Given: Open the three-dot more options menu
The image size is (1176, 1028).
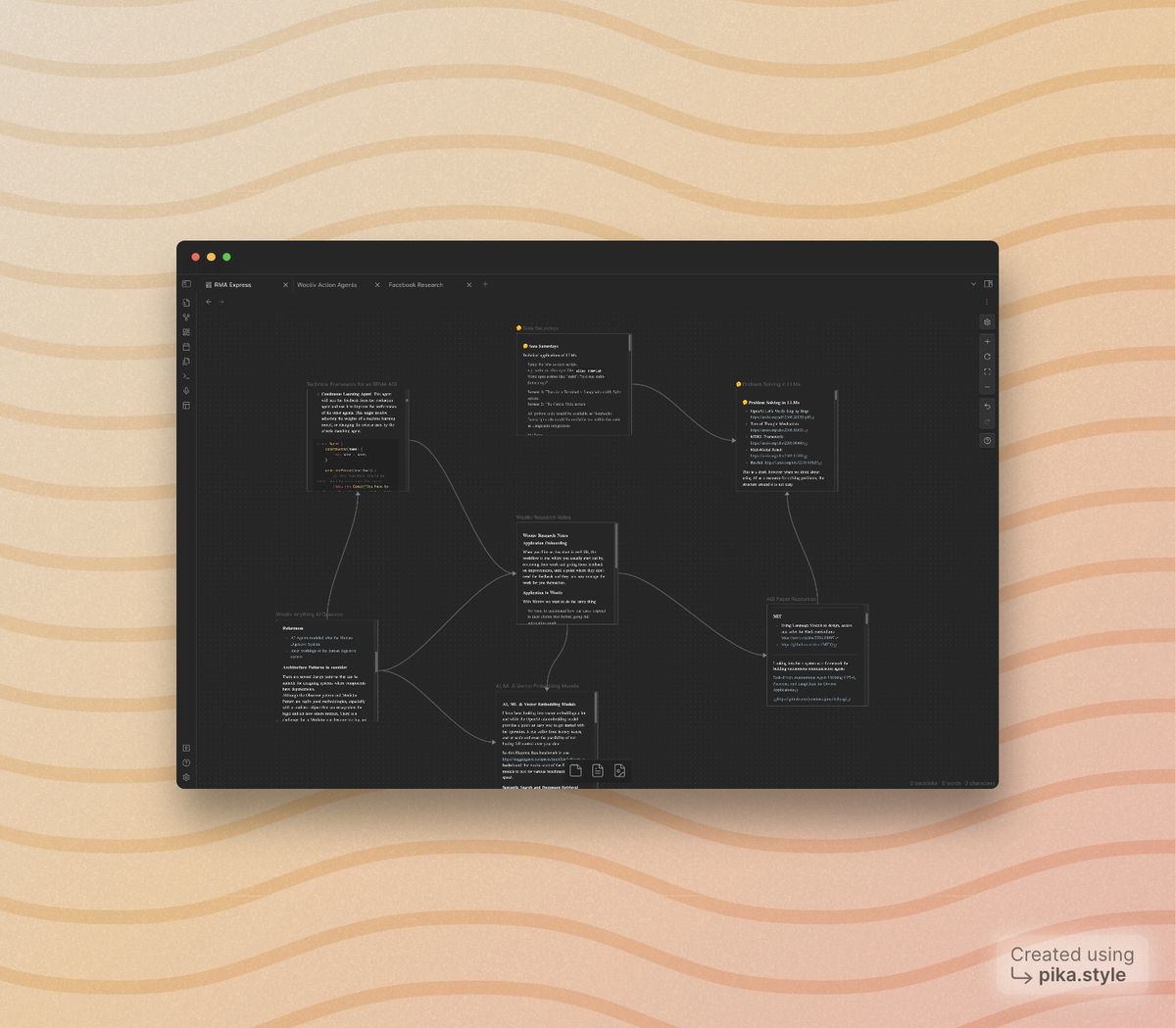Looking at the screenshot, I should pyautogui.click(x=987, y=302).
